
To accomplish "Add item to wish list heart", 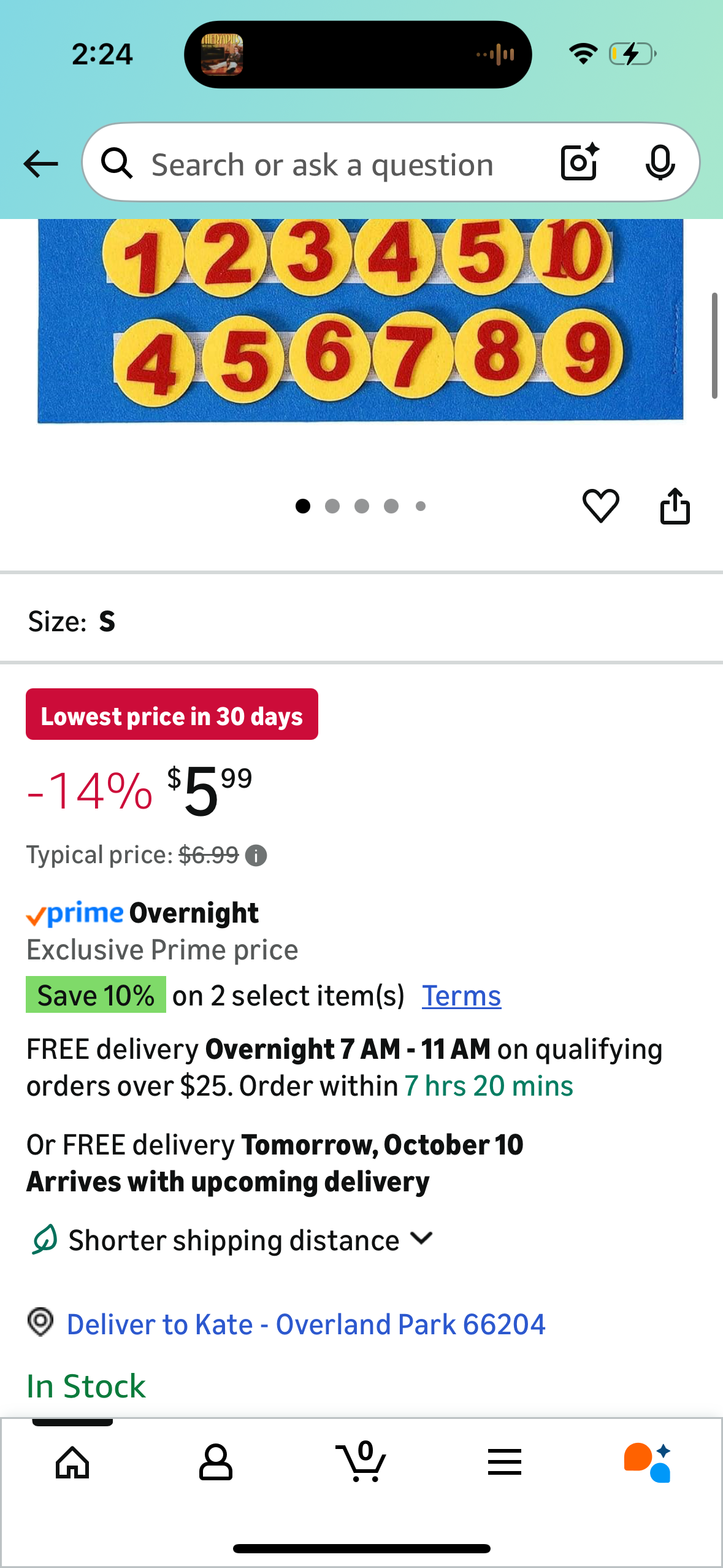I will [600, 506].
